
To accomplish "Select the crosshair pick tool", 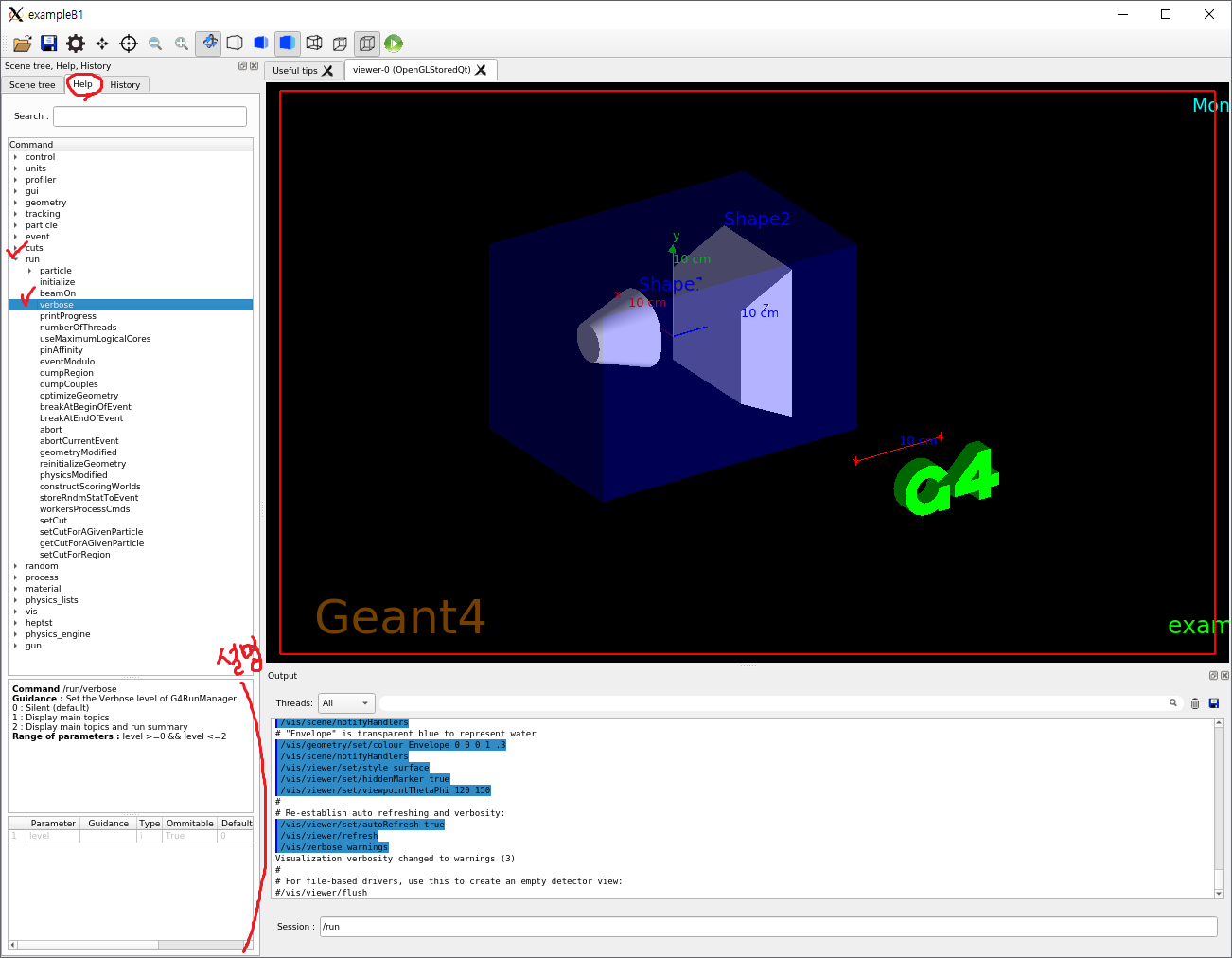I will (129, 44).
